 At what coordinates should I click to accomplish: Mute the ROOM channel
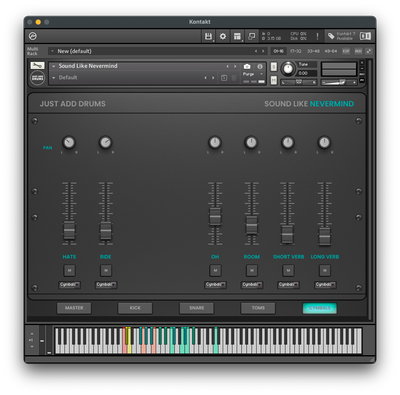[x=252, y=270]
